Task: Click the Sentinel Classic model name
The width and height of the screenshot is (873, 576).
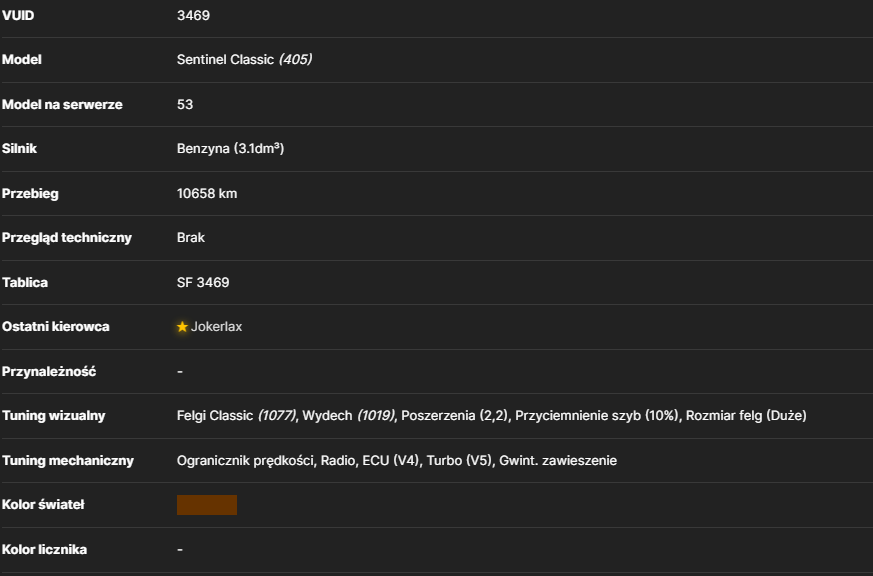Action: click(x=225, y=60)
